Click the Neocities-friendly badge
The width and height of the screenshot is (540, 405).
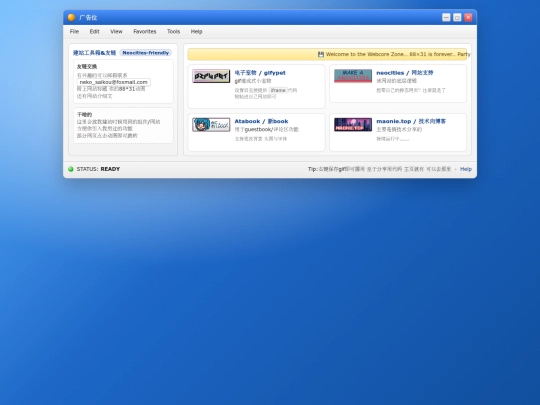point(146,53)
